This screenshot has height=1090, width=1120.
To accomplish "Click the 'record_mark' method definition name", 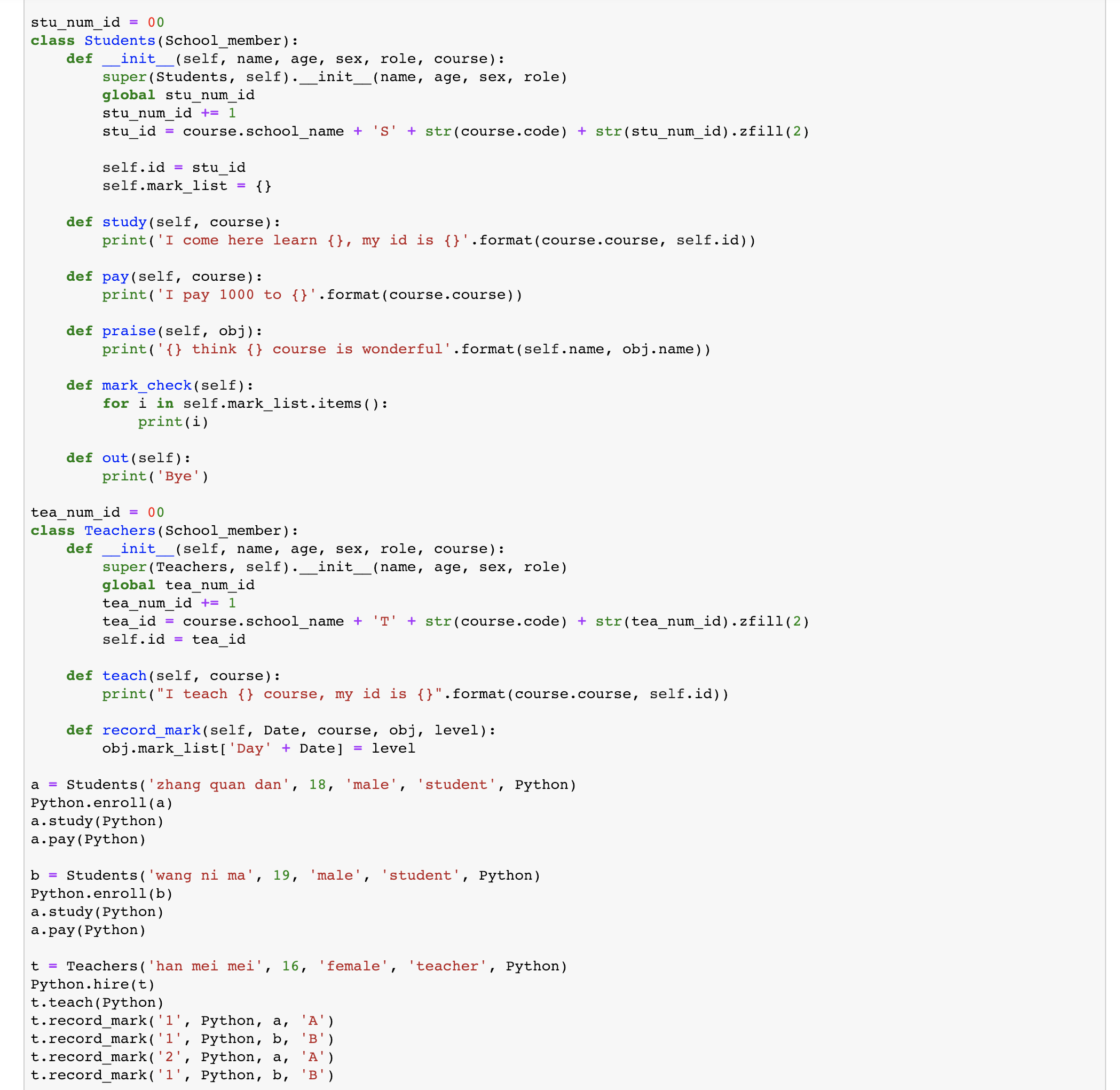I will [x=151, y=730].
